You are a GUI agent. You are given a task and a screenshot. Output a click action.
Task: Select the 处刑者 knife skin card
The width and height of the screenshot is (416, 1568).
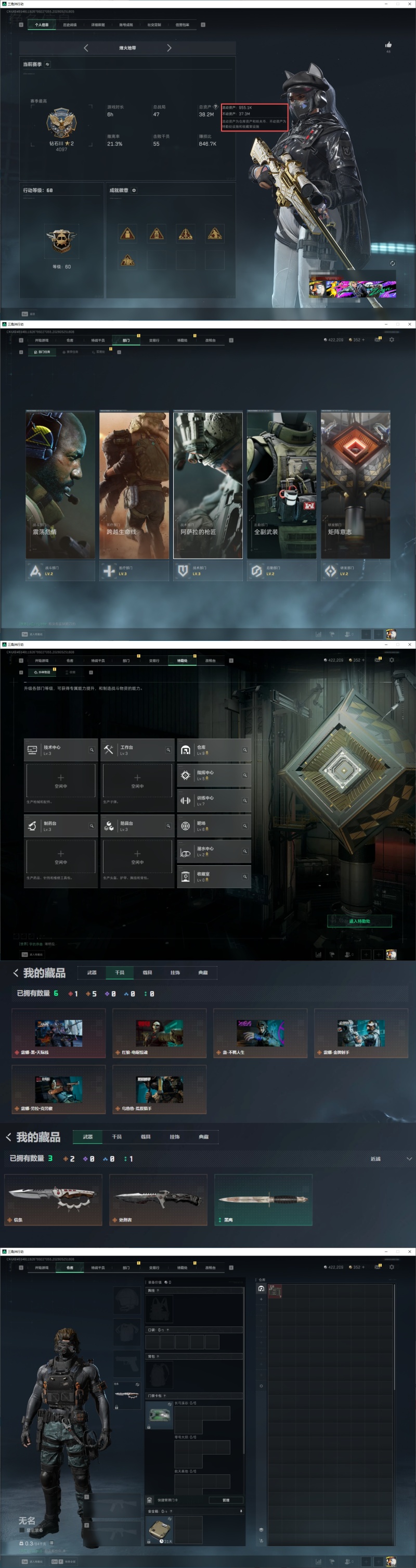pyautogui.click(x=158, y=1200)
